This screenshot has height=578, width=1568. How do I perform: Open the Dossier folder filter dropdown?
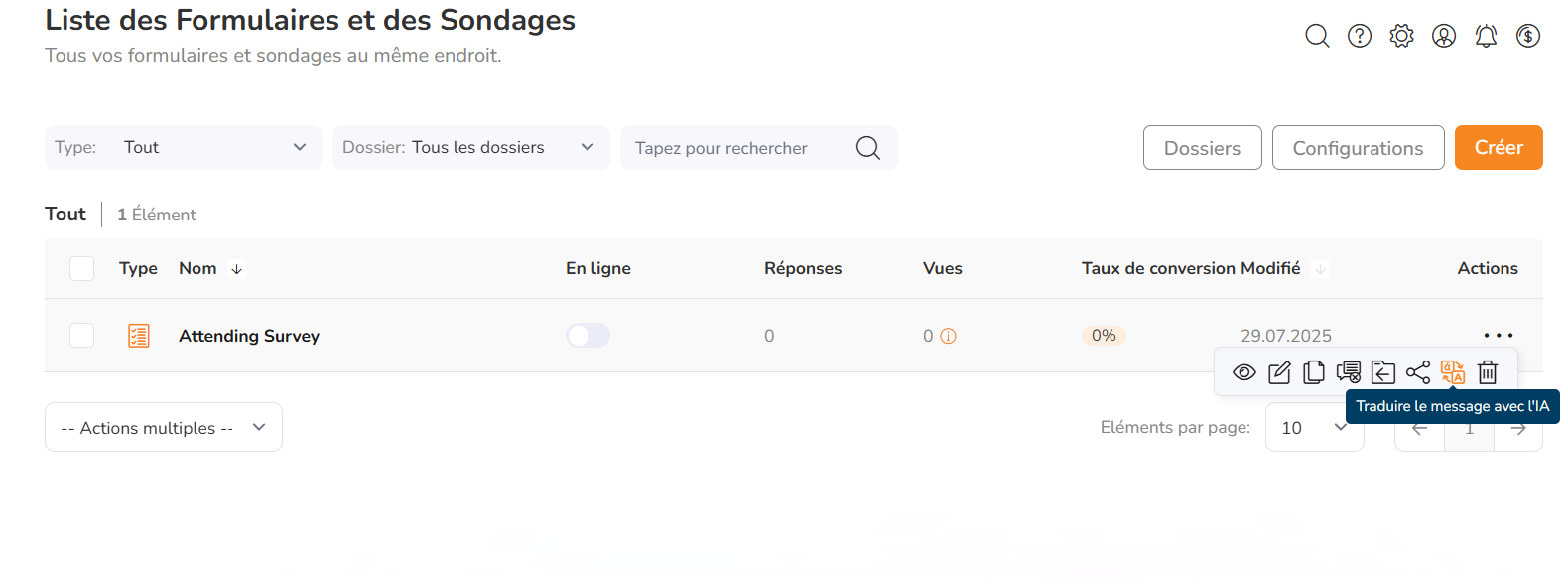471,147
